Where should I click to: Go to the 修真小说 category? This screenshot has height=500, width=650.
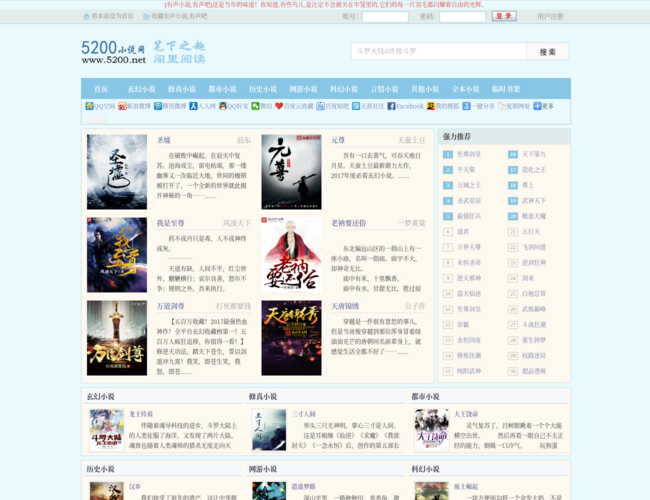pos(182,89)
